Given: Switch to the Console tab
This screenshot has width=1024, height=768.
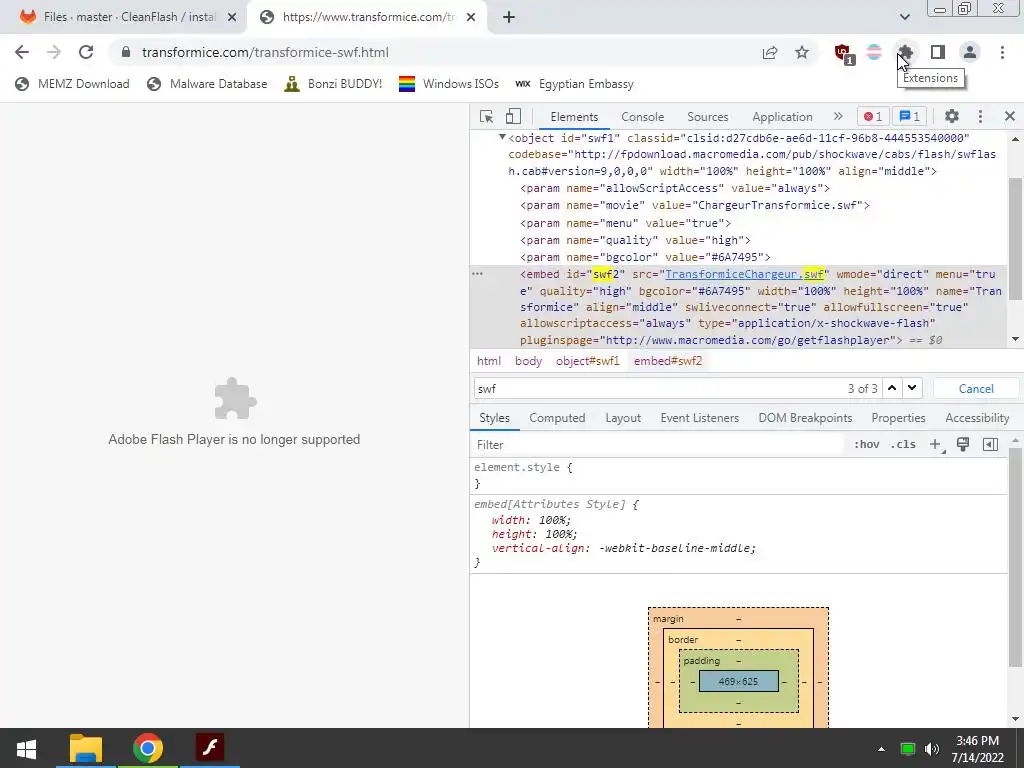Looking at the screenshot, I should (x=643, y=117).
